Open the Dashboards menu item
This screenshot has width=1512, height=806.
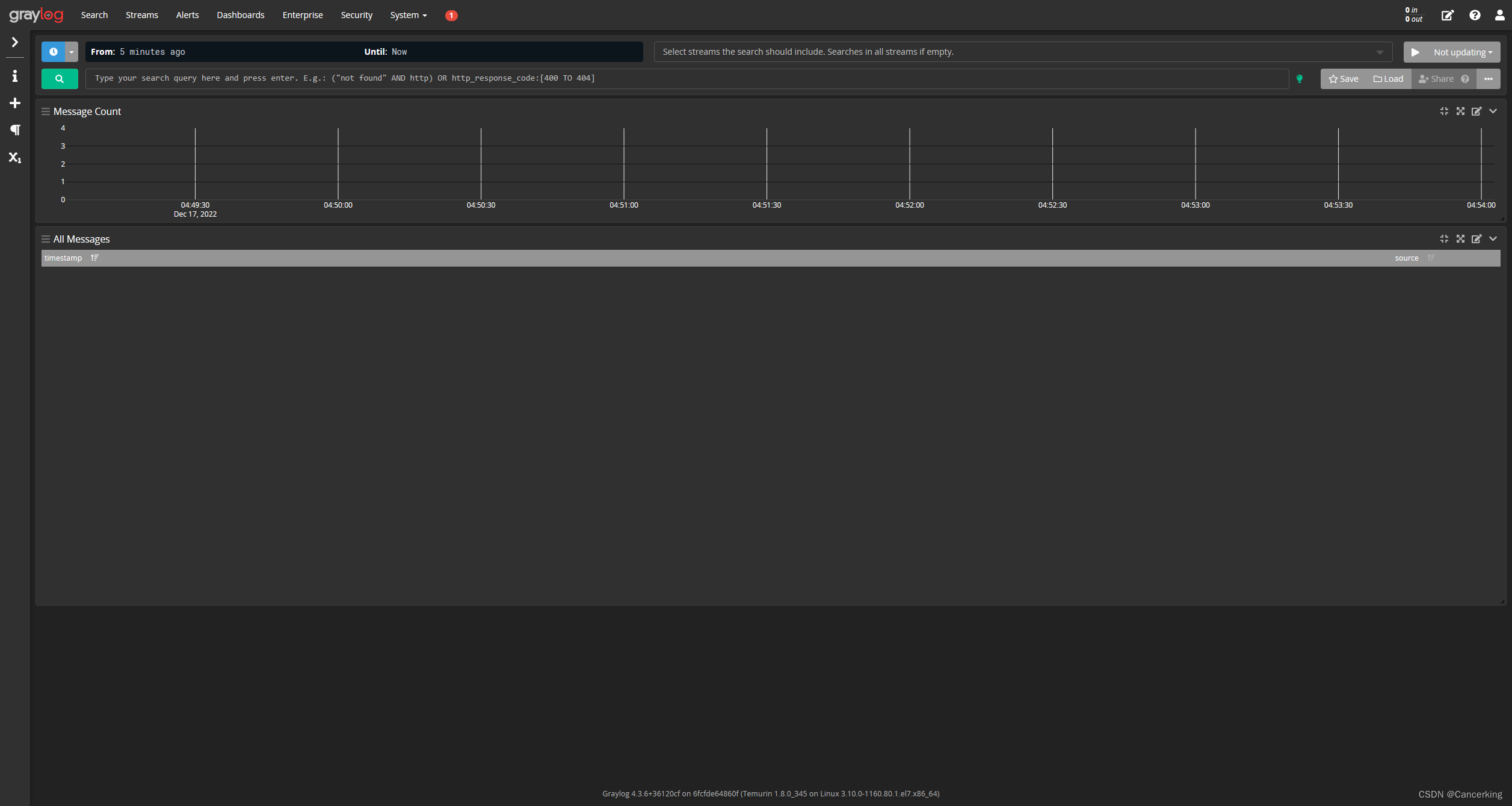pyautogui.click(x=241, y=15)
